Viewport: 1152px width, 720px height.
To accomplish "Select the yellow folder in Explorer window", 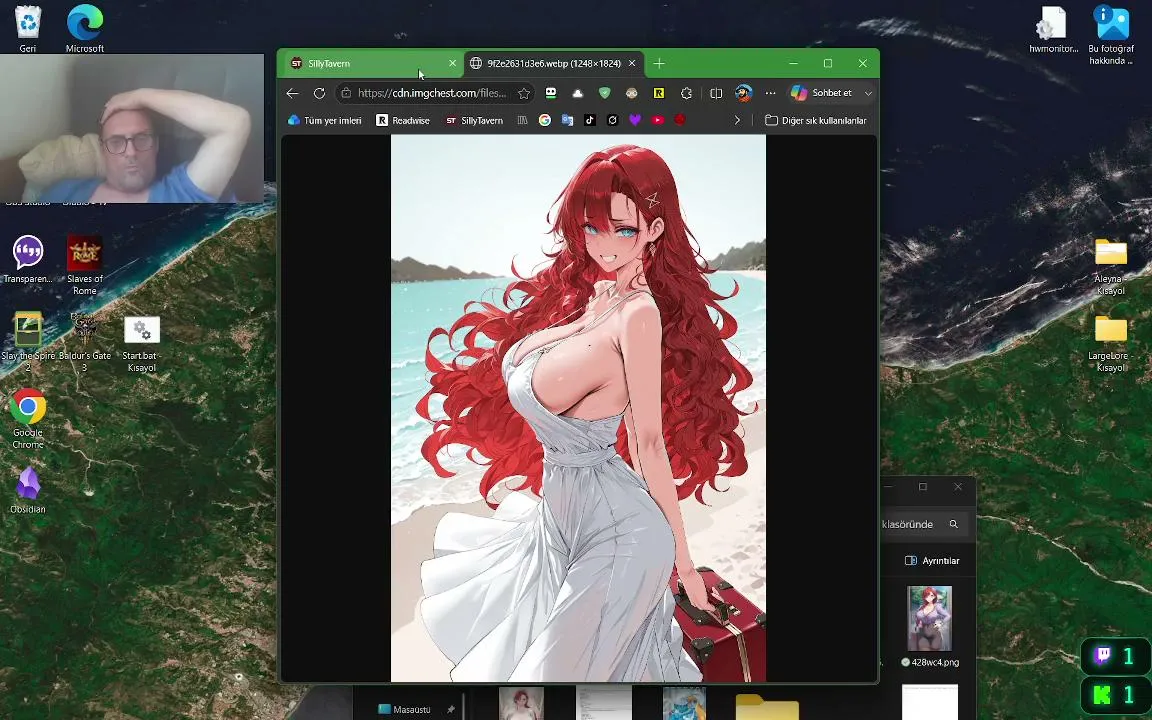I will coord(767,707).
